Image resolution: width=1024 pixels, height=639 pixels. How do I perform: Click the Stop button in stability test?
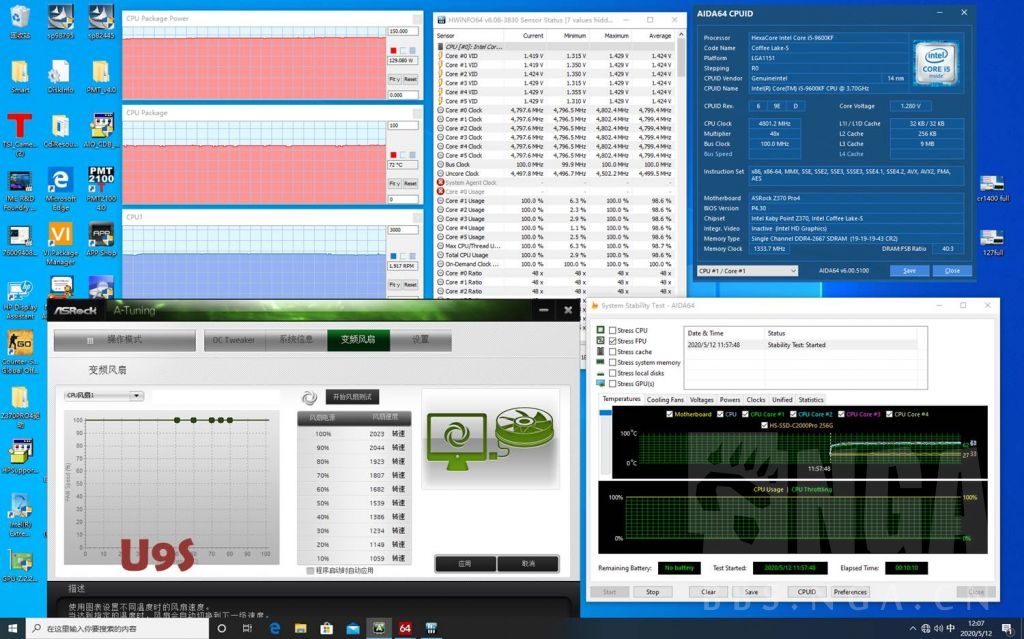click(652, 592)
